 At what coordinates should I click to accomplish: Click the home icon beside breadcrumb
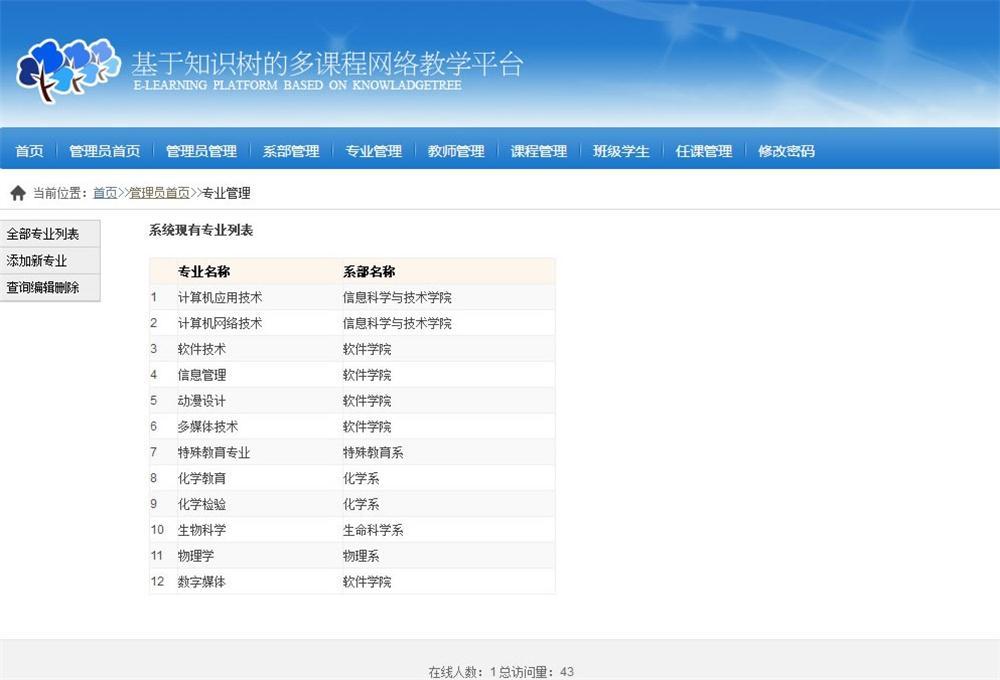click(18, 193)
